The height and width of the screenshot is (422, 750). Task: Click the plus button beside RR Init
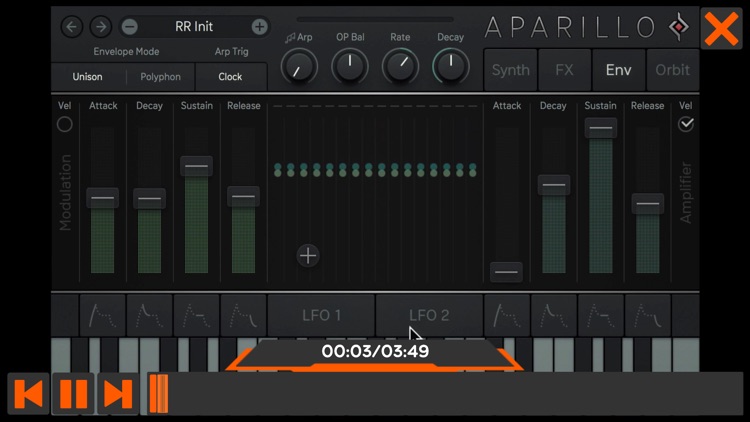pos(259,27)
